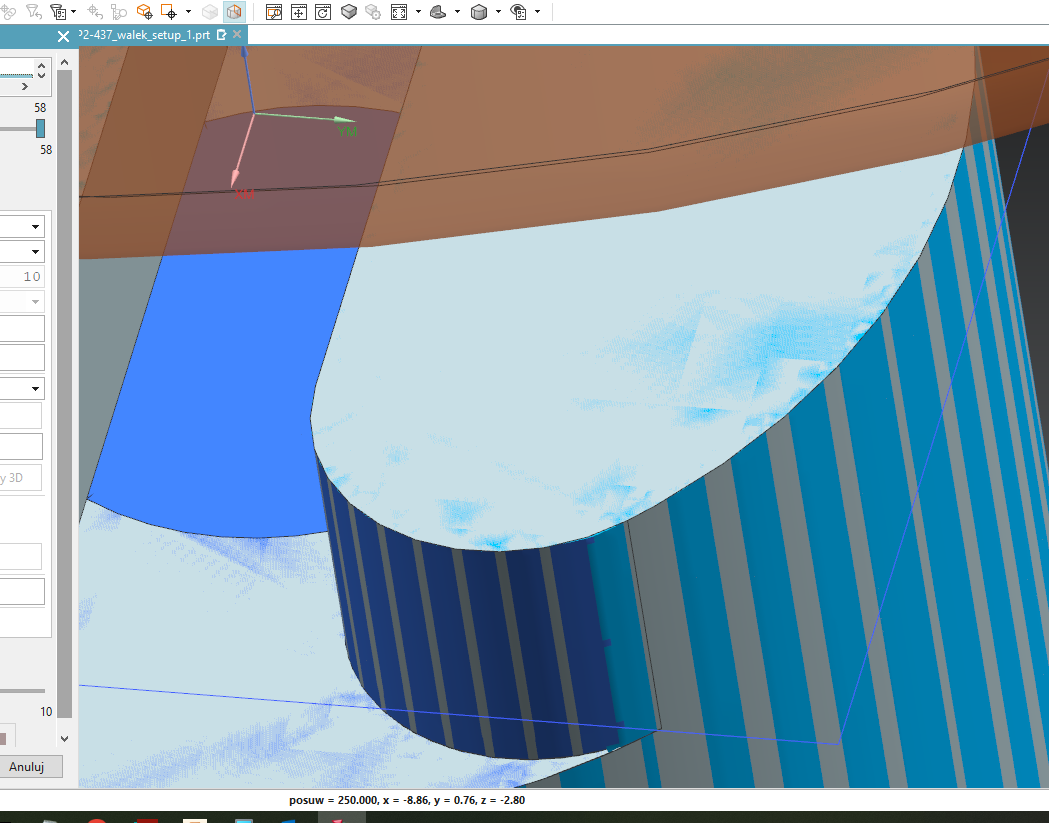Click the slider handle set at 58

(40, 128)
